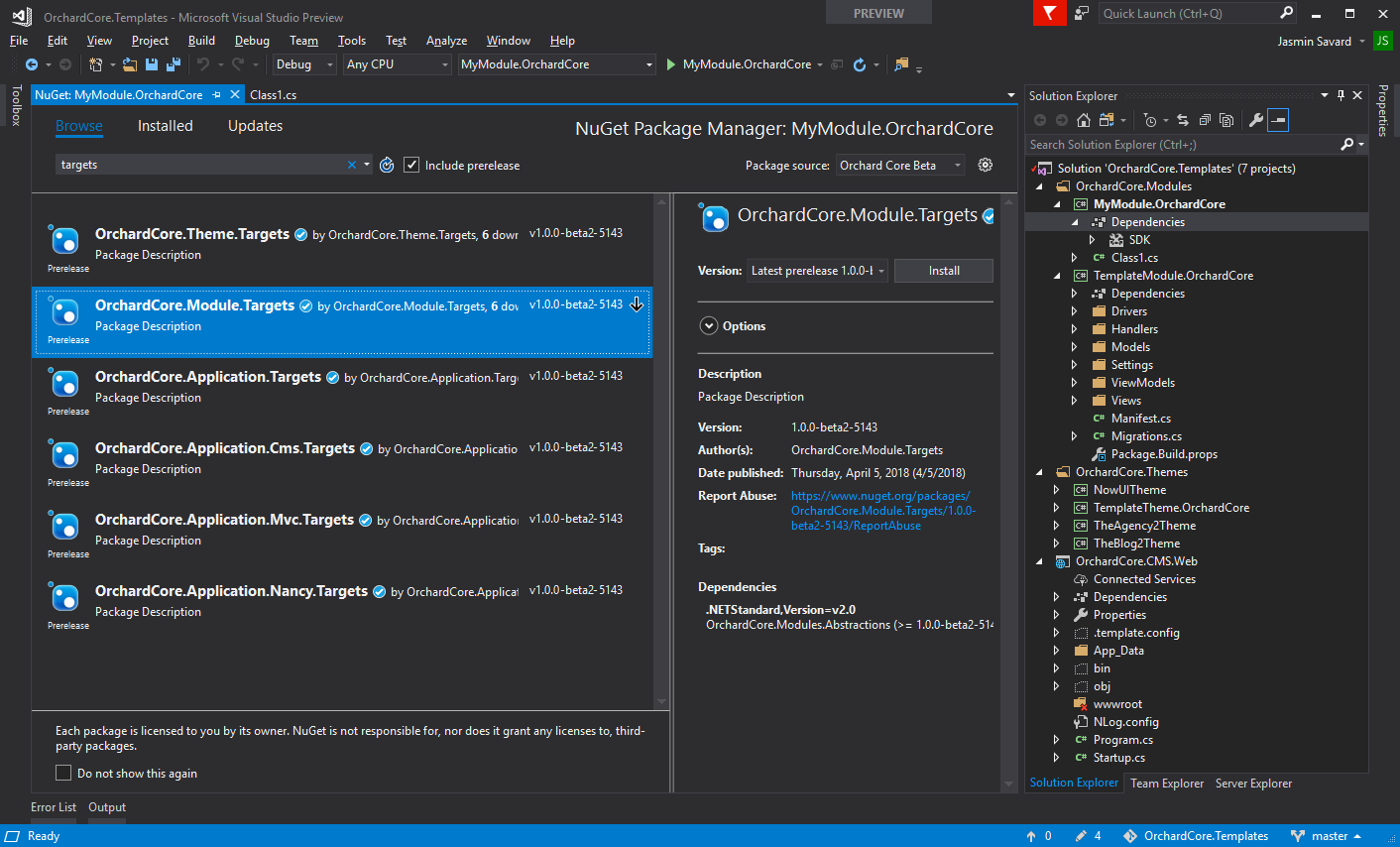Open the Analyze menu
This screenshot has height=847, width=1400.
pyautogui.click(x=446, y=41)
